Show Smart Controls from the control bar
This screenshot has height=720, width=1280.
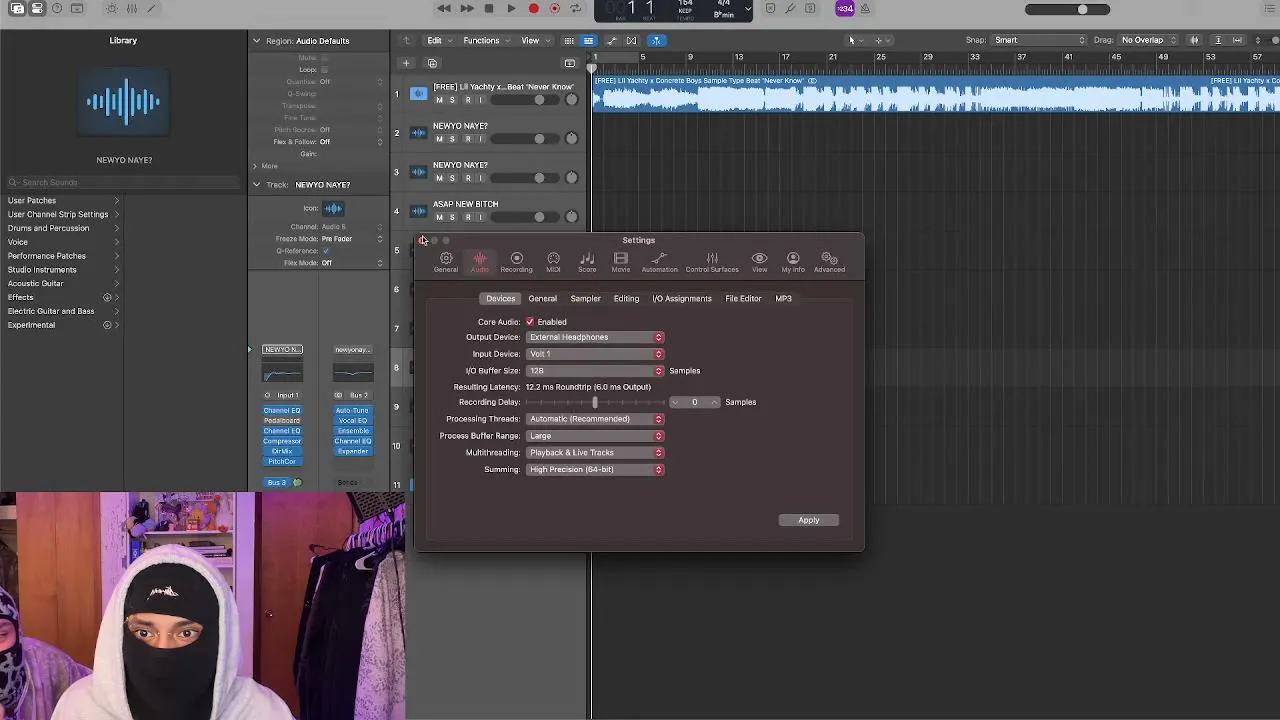click(111, 9)
